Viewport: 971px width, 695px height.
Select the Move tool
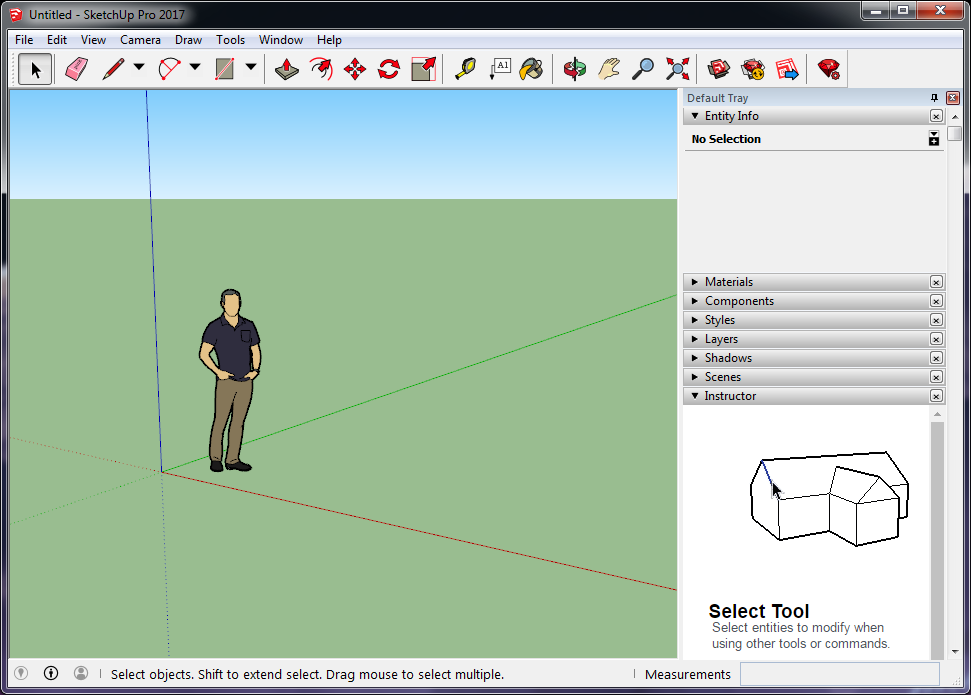click(355, 69)
